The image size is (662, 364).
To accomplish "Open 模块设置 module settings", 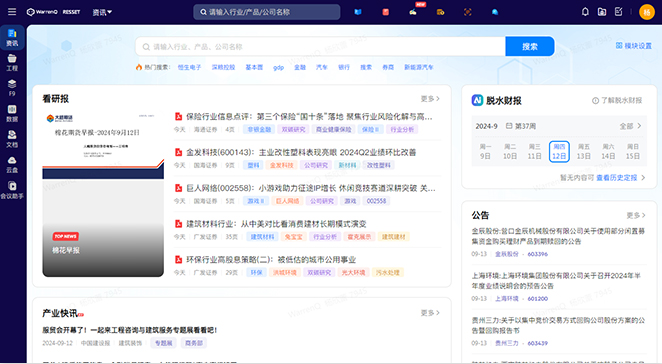I will [x=634, y=46].
